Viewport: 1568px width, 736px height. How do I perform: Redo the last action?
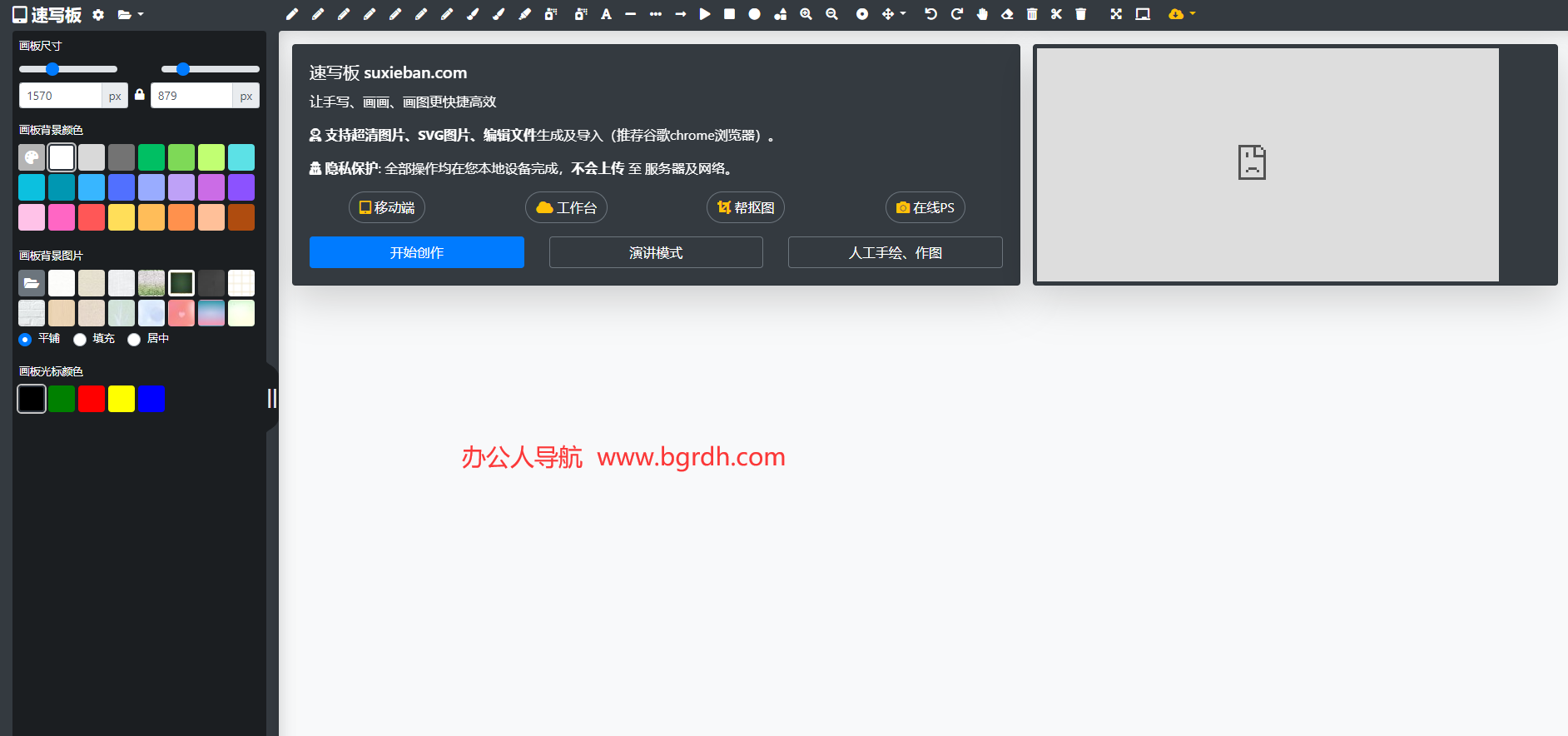tap(957, 14)
